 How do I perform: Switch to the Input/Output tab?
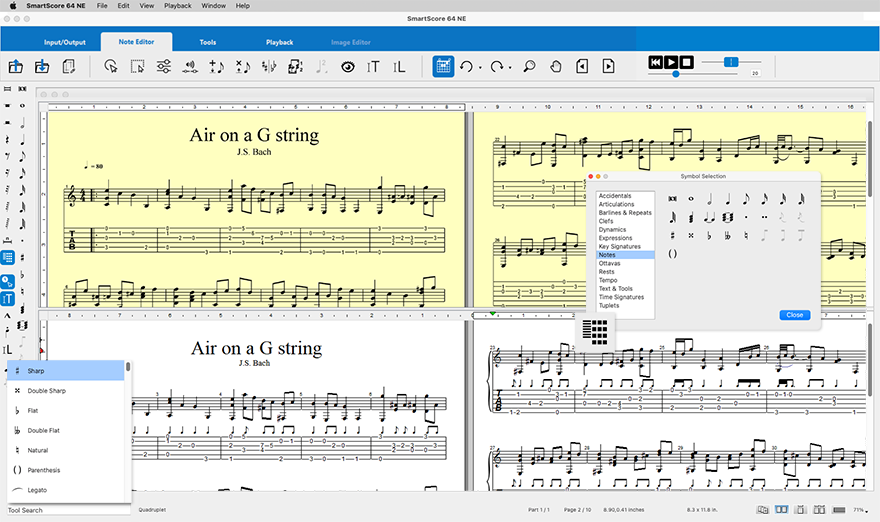pyautogui.click(x=65, y=42)
